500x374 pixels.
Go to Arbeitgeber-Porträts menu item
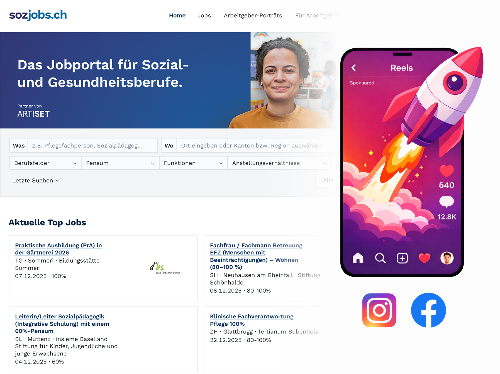[253, 15]
